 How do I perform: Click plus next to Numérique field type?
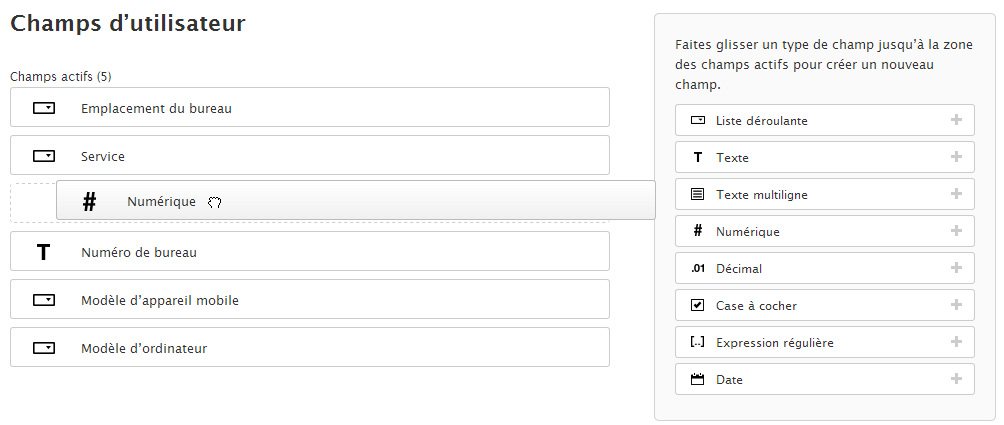pos(956,231)
